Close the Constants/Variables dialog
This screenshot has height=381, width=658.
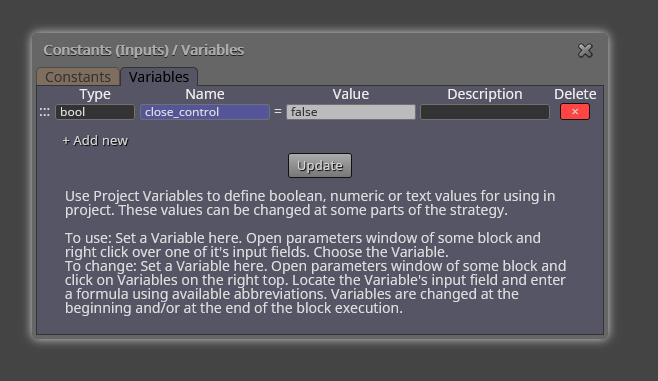pos(585,50)
